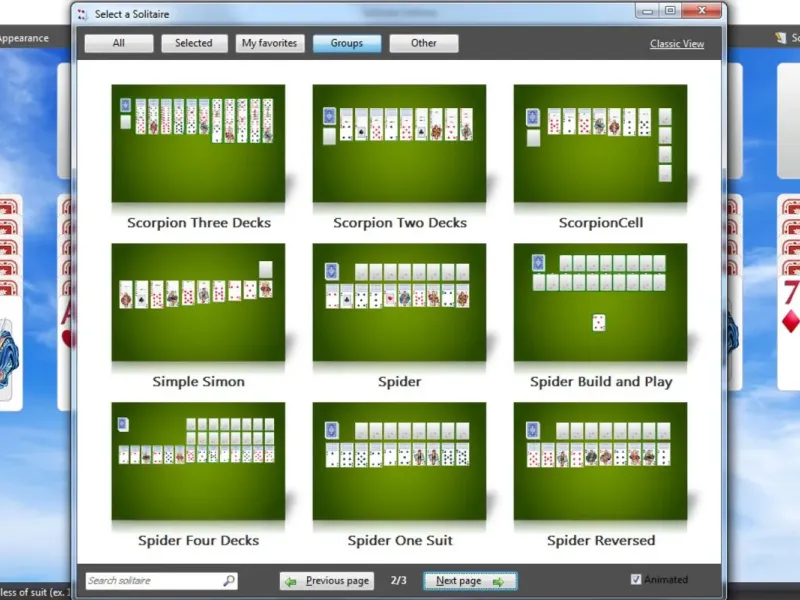Choose Spider Four Decks game thumbnail
This screenshot has width=800, height=600.
pos(198,461)
